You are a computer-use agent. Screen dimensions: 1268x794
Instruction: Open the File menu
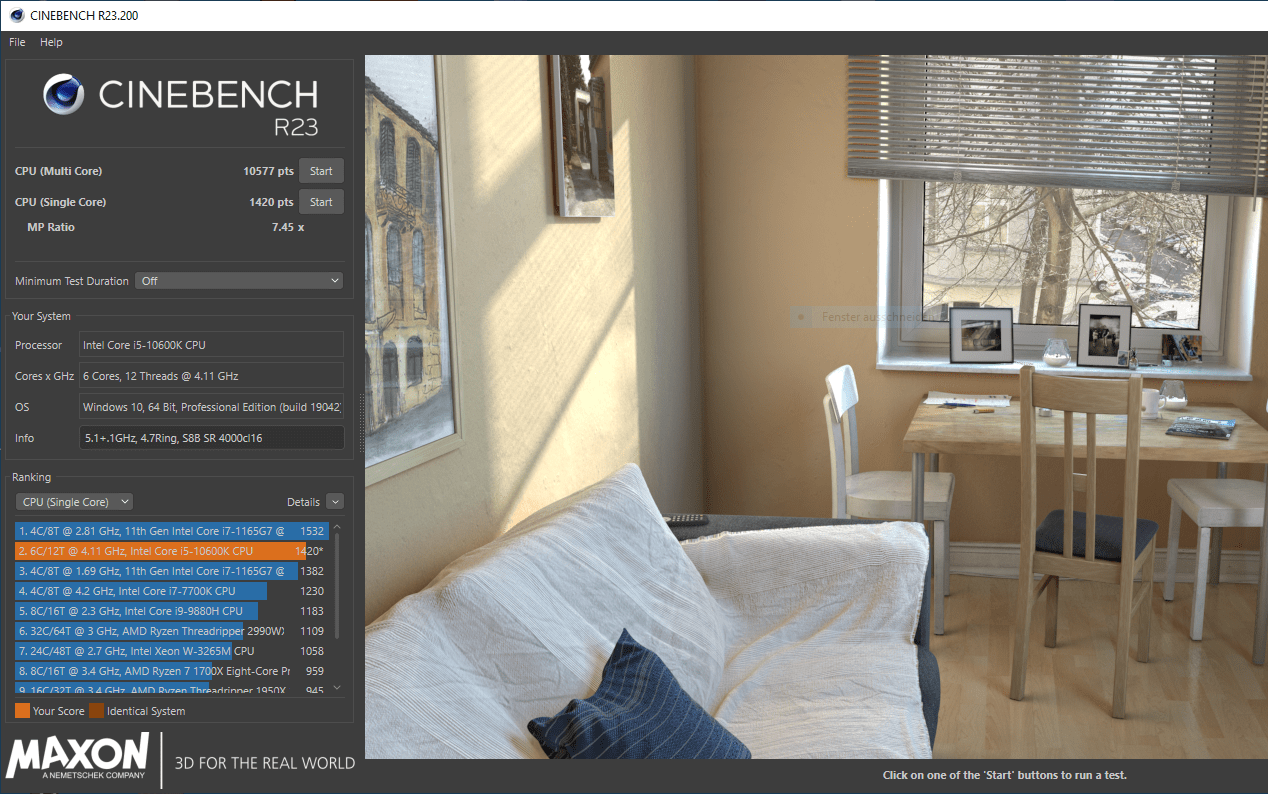17,42
